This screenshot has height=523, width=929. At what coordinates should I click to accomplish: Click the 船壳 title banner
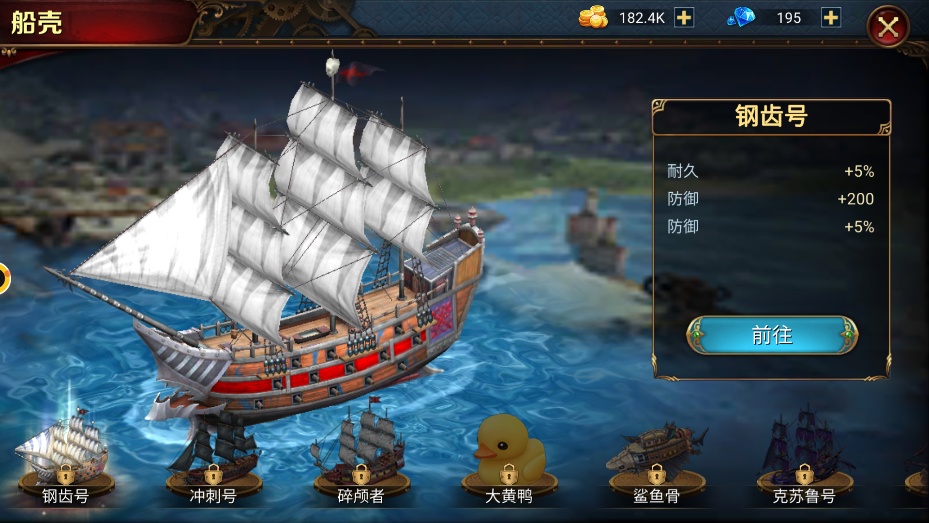[37, 23]
